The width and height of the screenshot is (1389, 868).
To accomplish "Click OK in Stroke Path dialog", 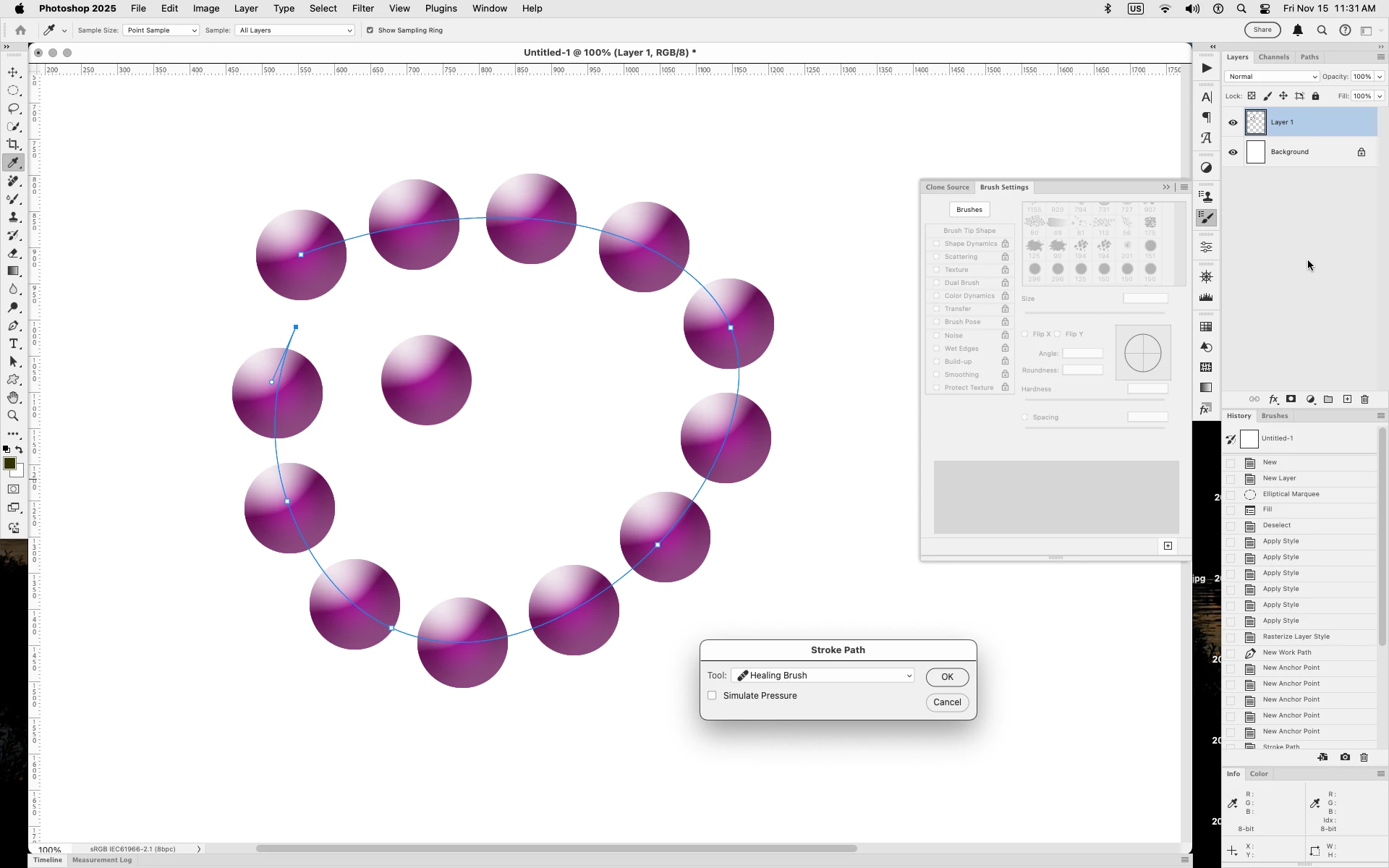I will [946, 677].
